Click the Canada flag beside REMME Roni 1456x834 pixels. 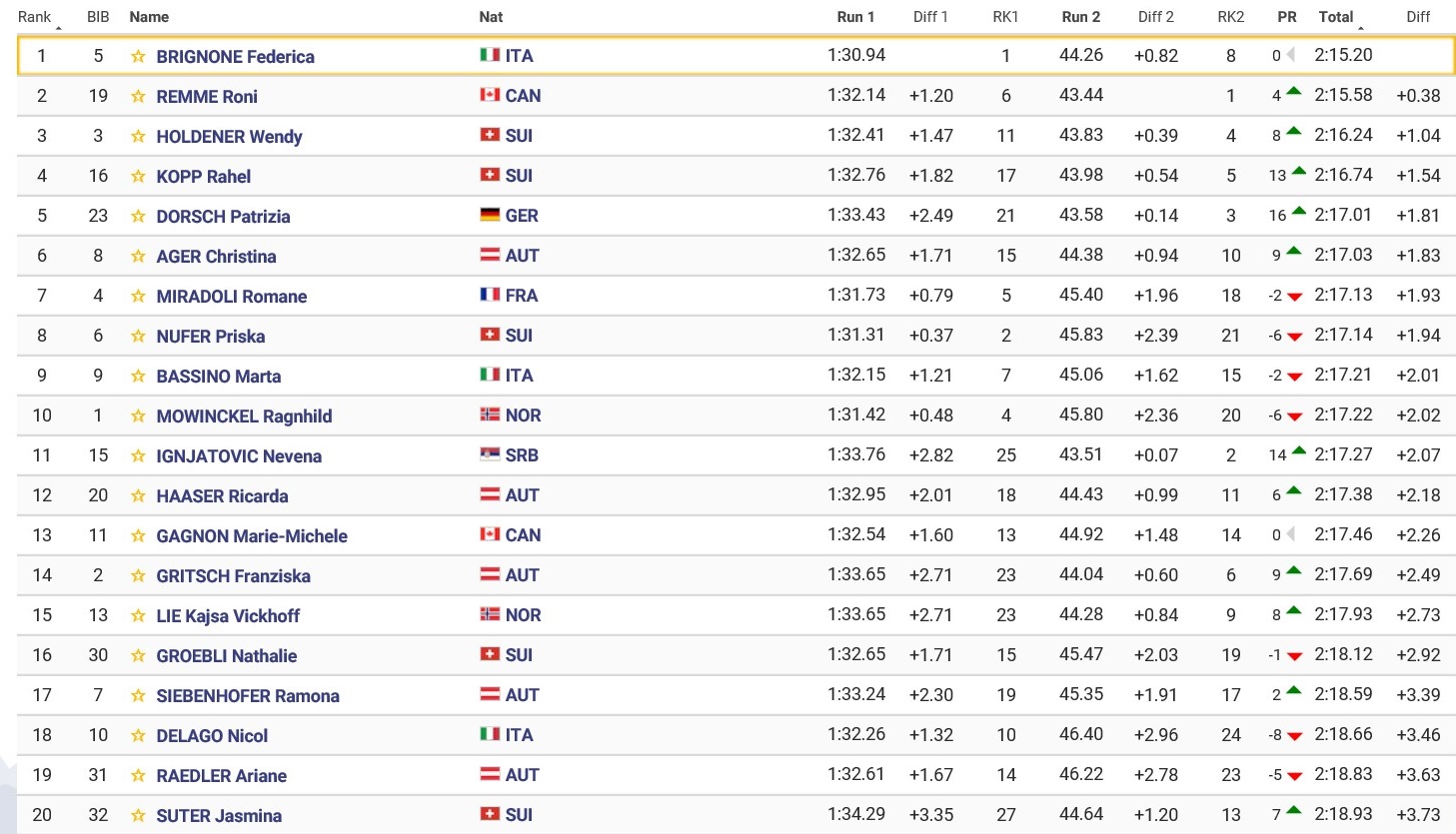coord(490,96)
